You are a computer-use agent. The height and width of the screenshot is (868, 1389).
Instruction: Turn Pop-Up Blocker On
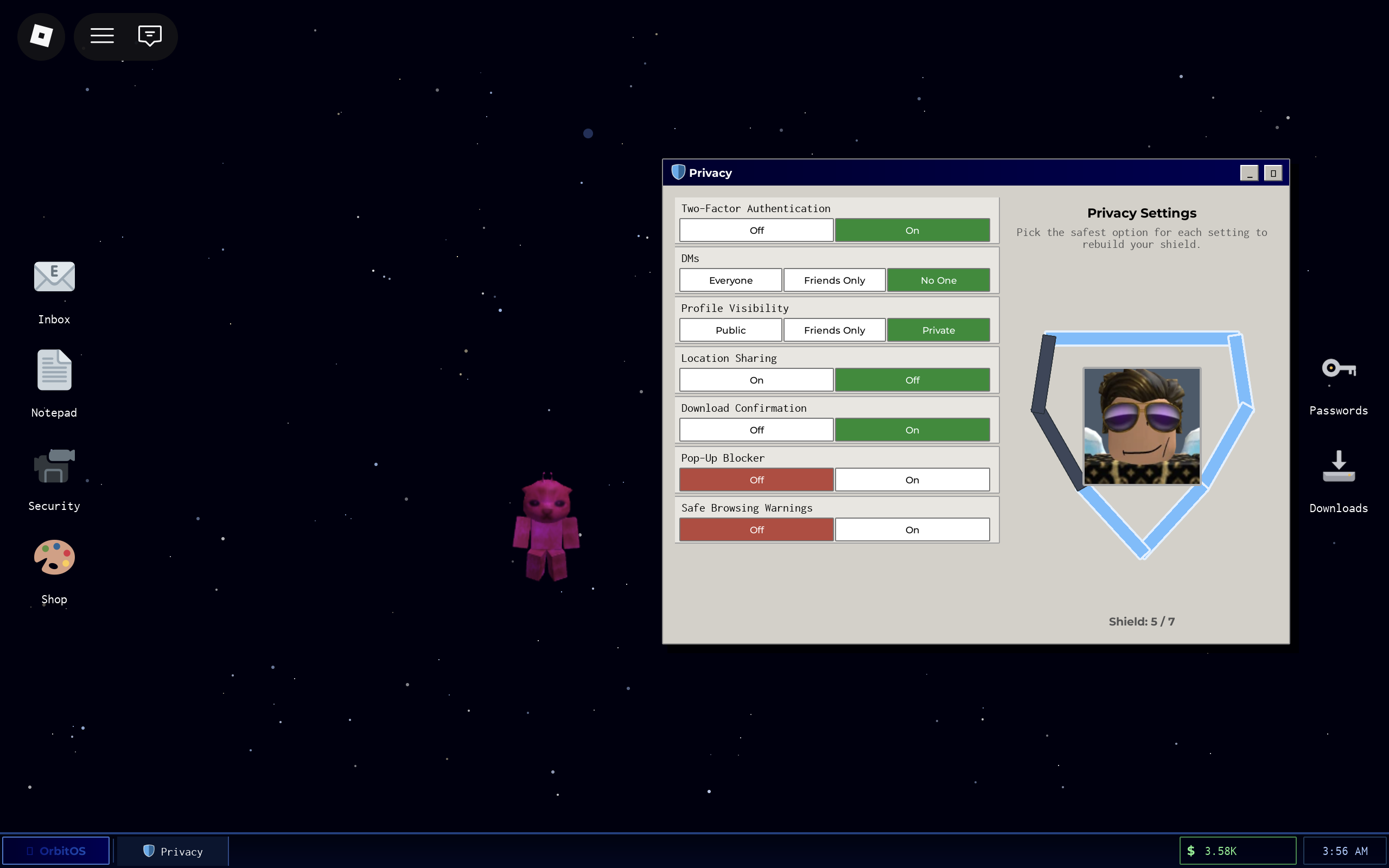click(912, 480)
